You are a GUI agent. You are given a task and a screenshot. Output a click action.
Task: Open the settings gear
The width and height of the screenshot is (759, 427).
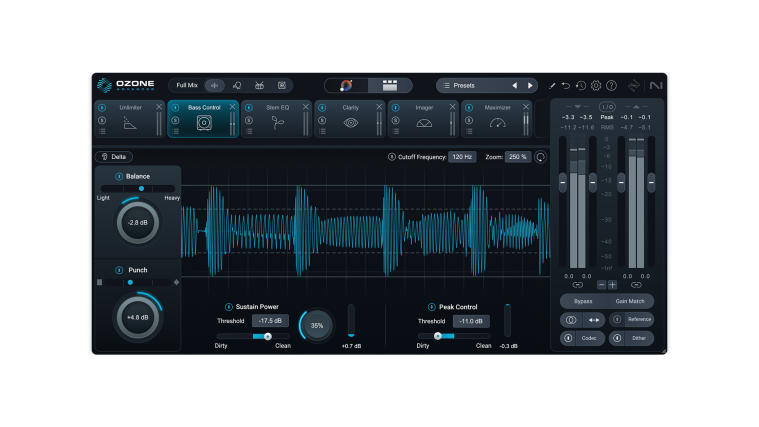(x=596, y=86)
